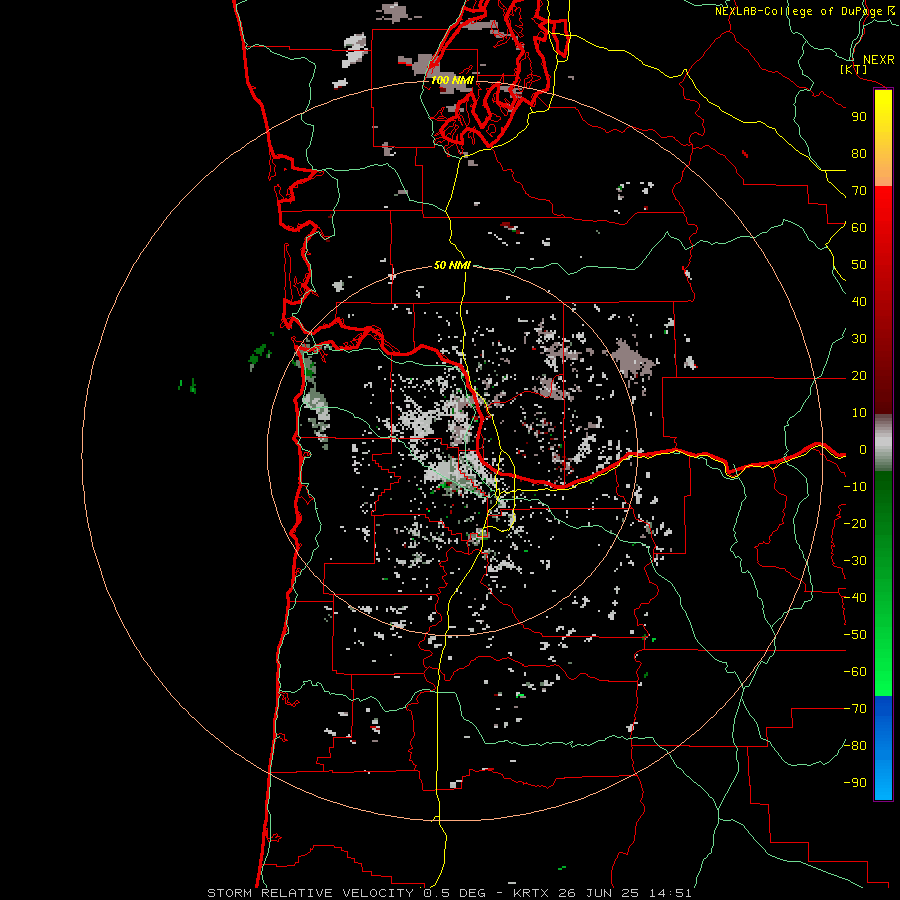900x900 pixels.
Task: Click the positive 50 knot scale label
Action: click(x=859, y=265)
